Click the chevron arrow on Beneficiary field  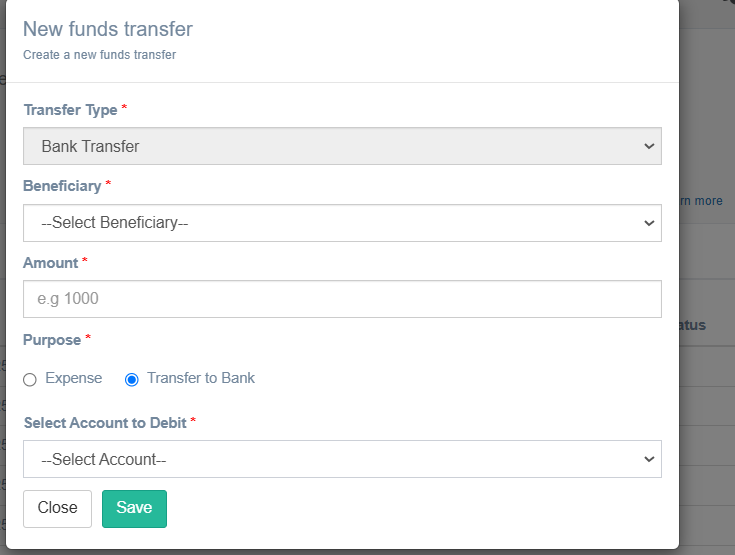(649, 223)
